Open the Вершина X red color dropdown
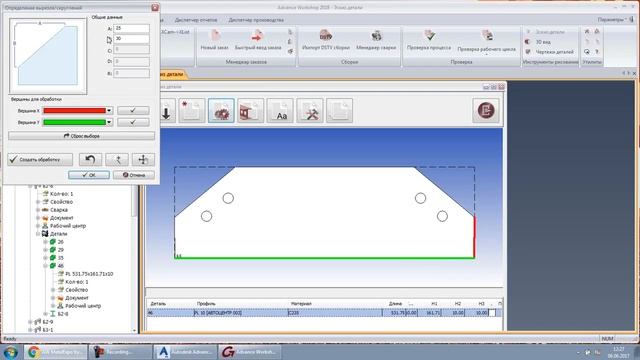Screen dimensions: 640x360 [109, 111]
